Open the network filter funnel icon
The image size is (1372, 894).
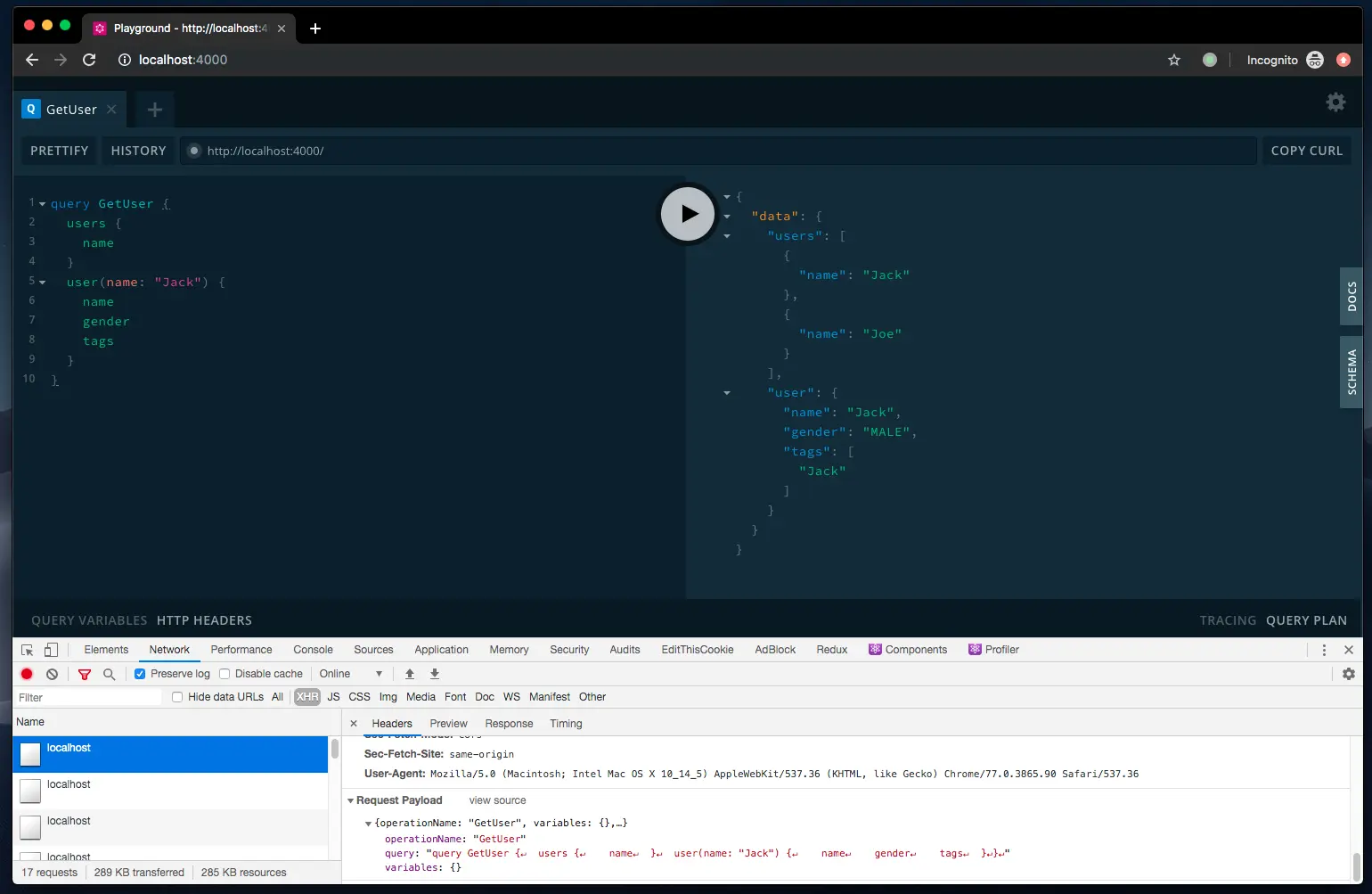click(84, 674)
